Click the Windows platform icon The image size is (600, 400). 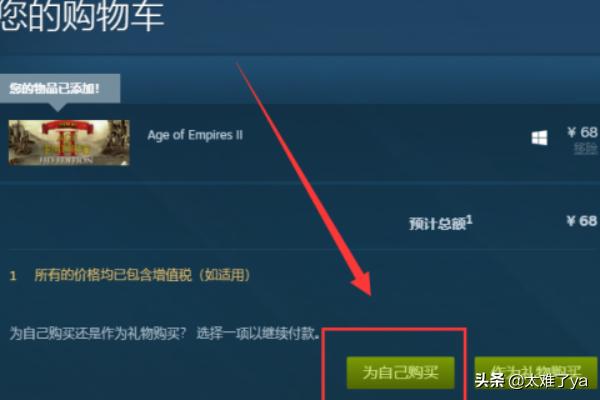click(539, 138)
